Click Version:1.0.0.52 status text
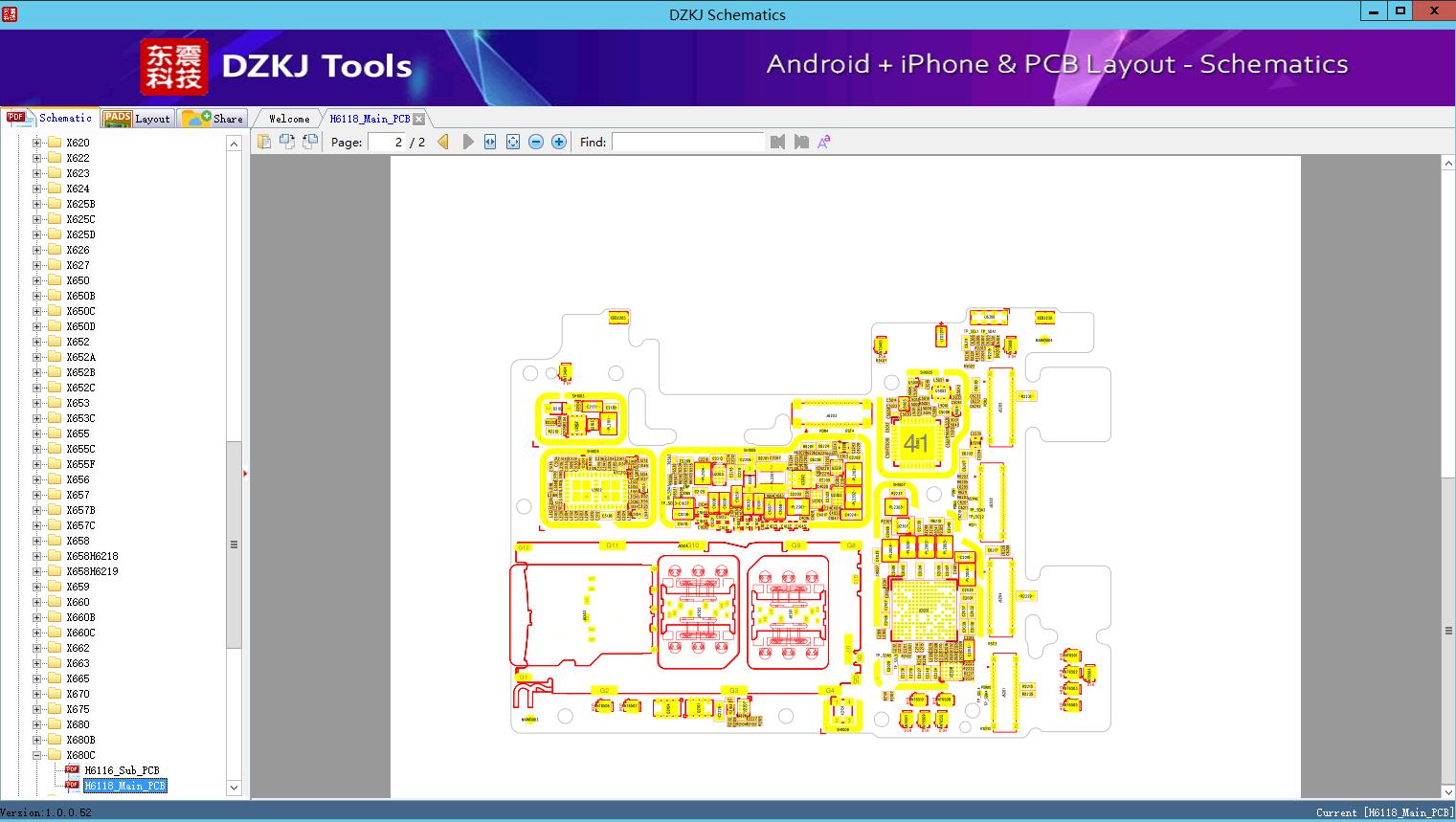 [x=46, y=812]
